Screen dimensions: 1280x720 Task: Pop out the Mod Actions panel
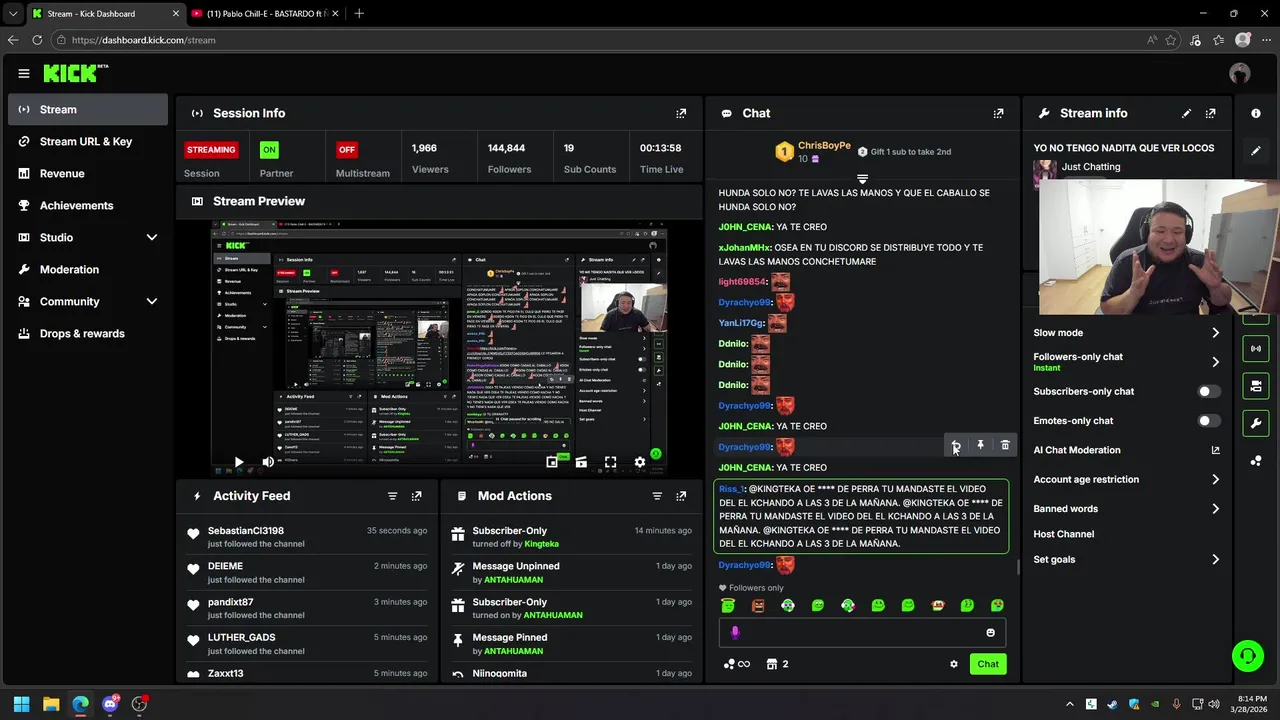point(681,496)
